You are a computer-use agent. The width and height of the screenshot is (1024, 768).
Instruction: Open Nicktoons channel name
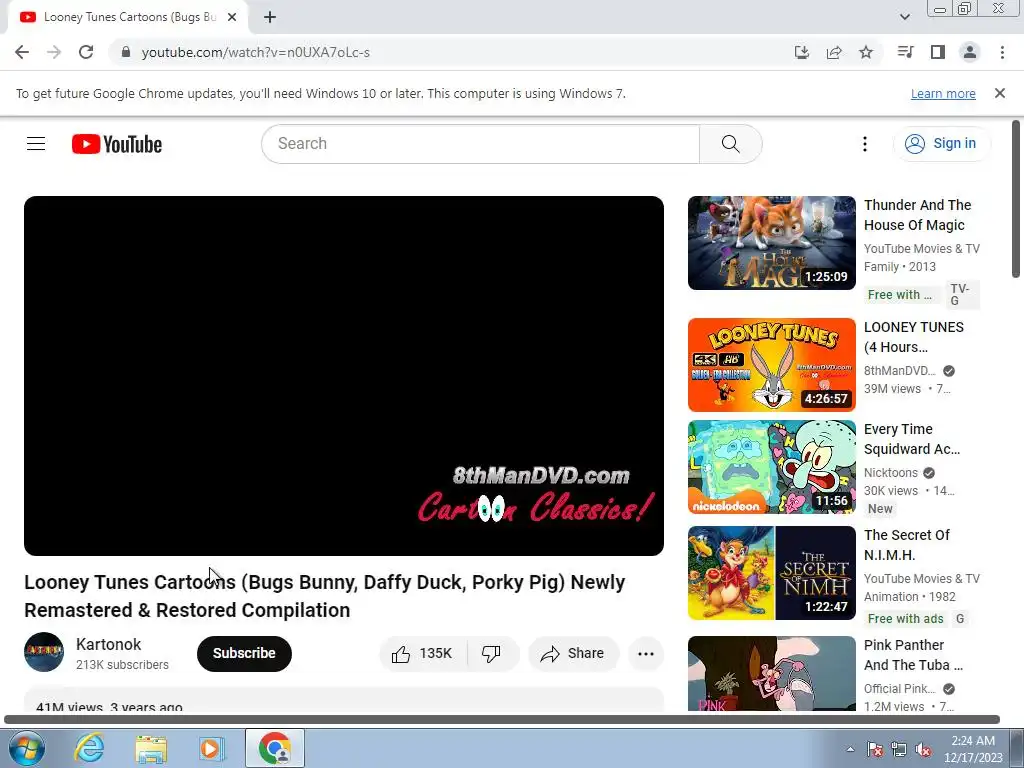tap(891, 472)
